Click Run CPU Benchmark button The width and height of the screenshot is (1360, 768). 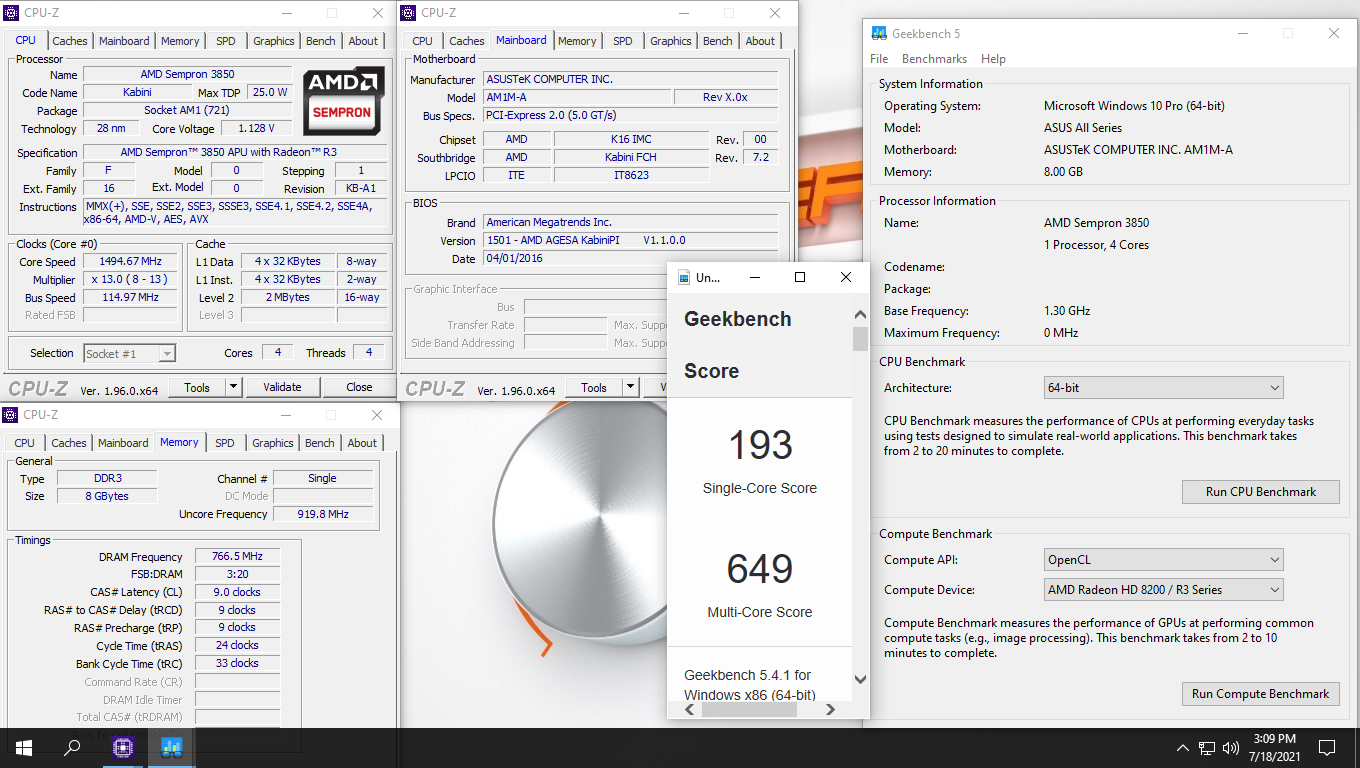(x=1260, y=491)
